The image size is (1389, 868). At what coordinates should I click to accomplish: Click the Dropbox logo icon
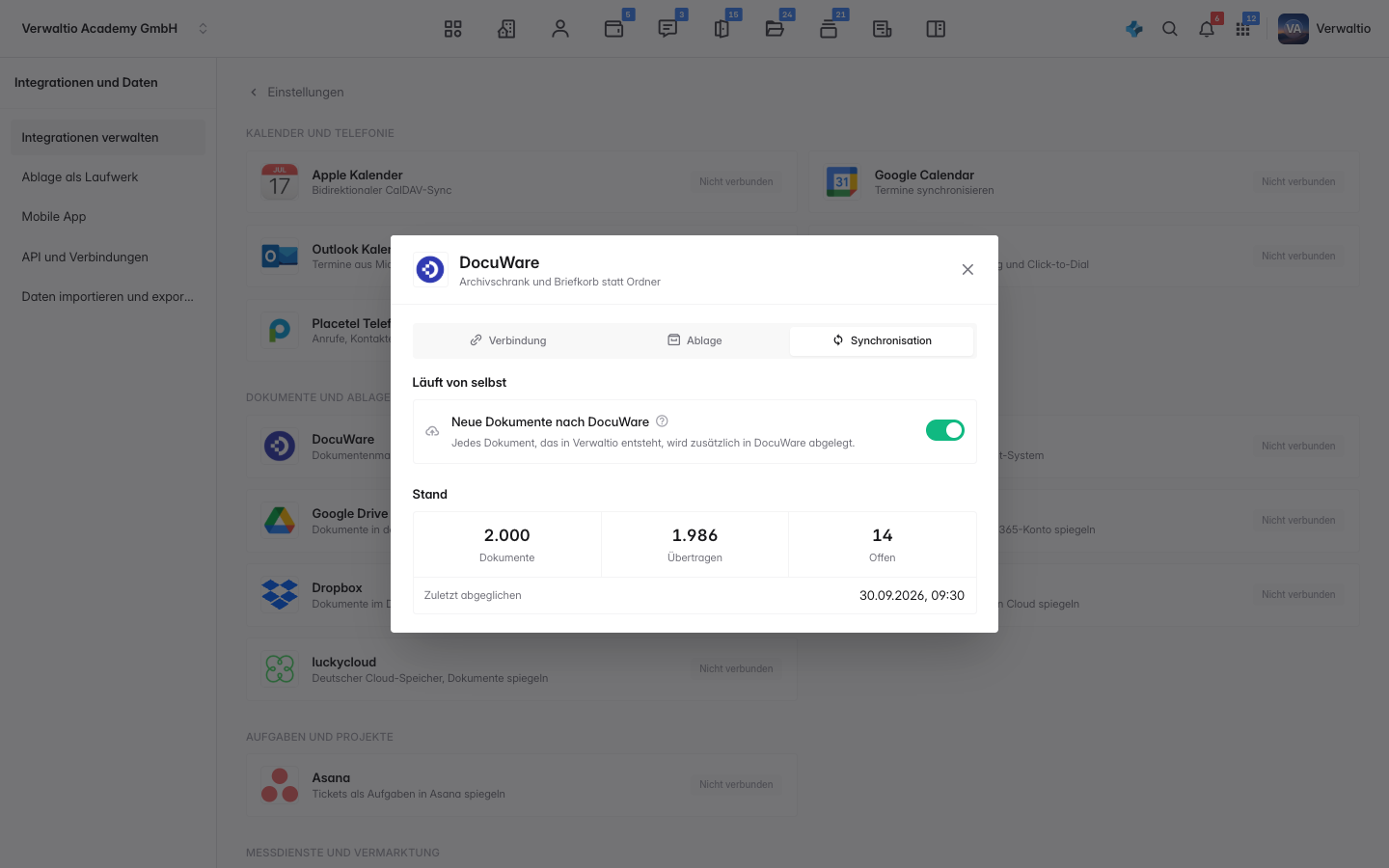coord(280,595)
